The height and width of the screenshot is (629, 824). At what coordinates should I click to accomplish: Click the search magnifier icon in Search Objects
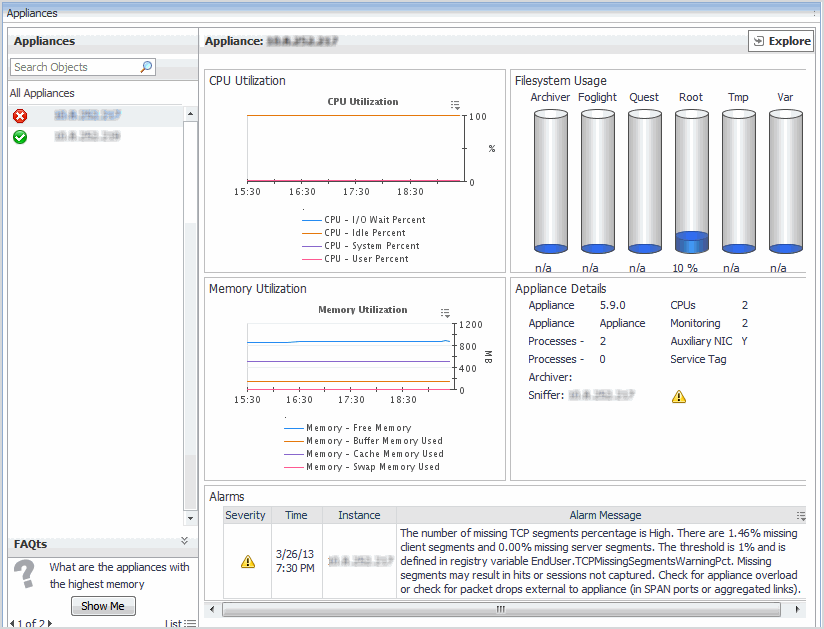[x=146, y=67]
